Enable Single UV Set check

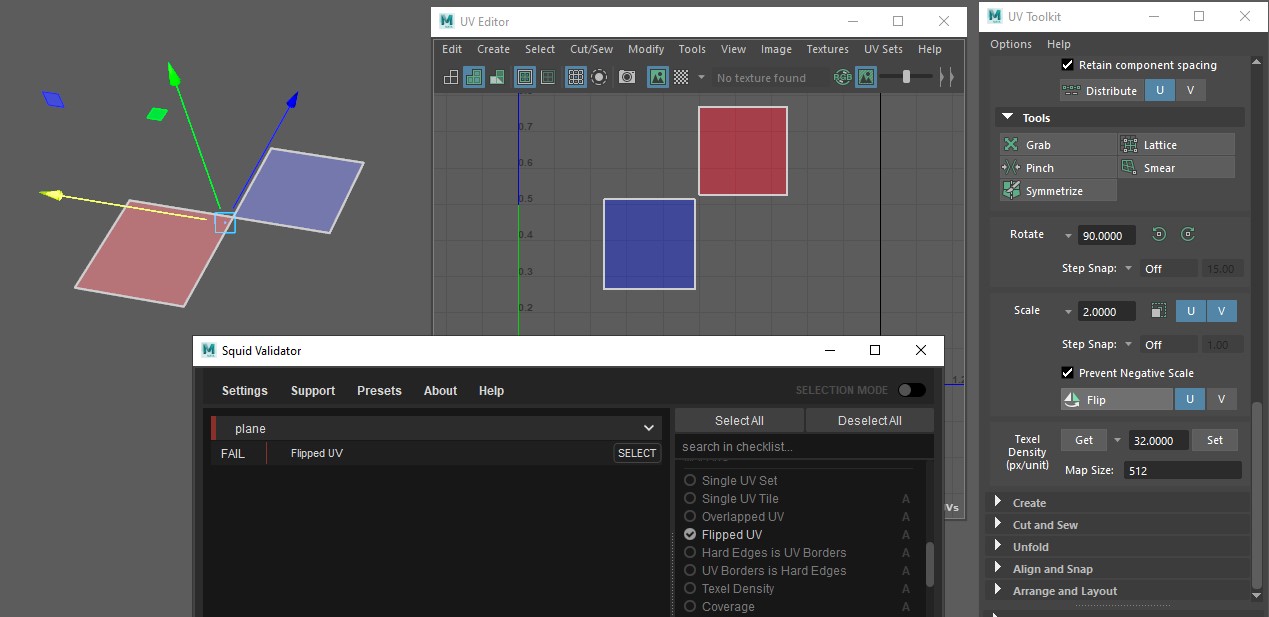click(690, 481)
